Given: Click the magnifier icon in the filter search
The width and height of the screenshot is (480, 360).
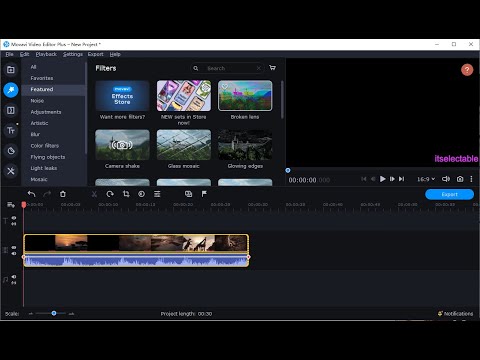Looking at the screenshot, I should click(196, 68).
